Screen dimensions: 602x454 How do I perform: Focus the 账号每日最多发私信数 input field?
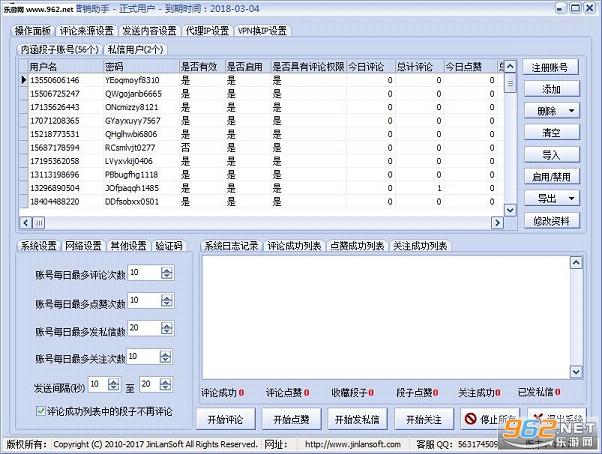click(x=144, y=328)
